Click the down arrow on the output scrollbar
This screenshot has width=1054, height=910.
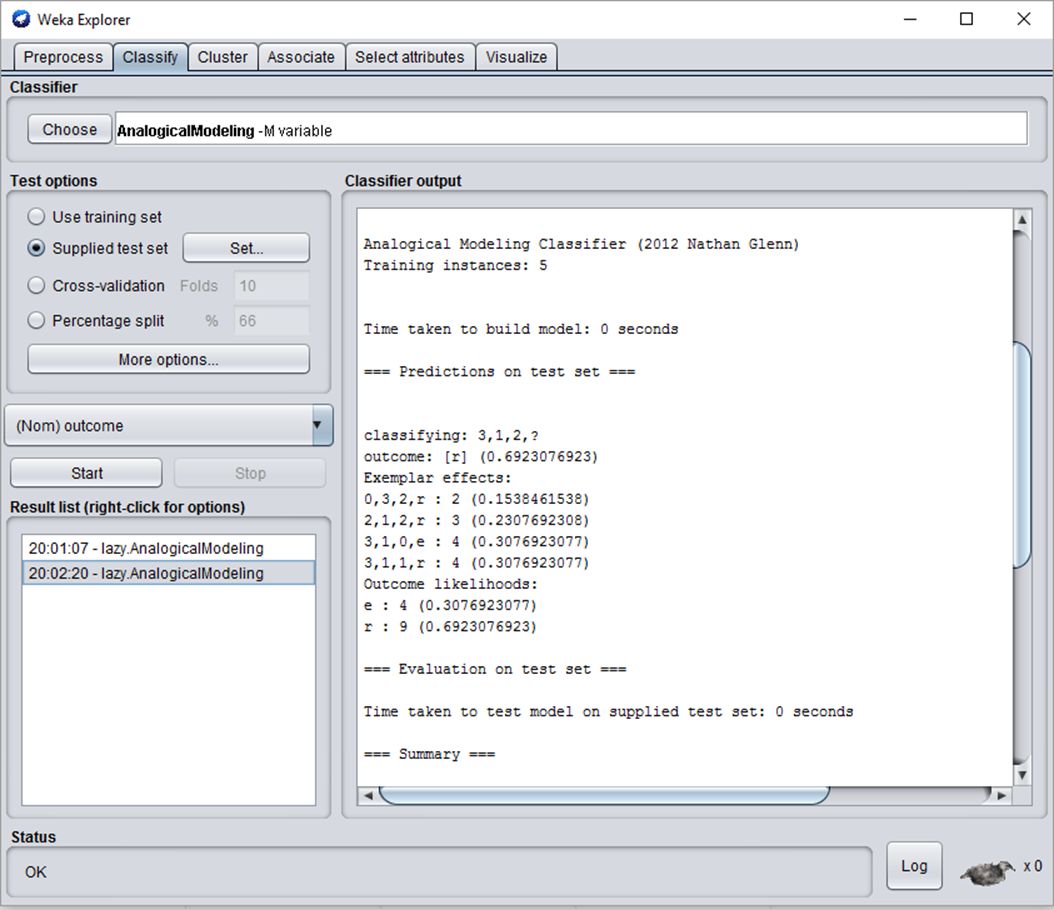tap(1021, 772)
